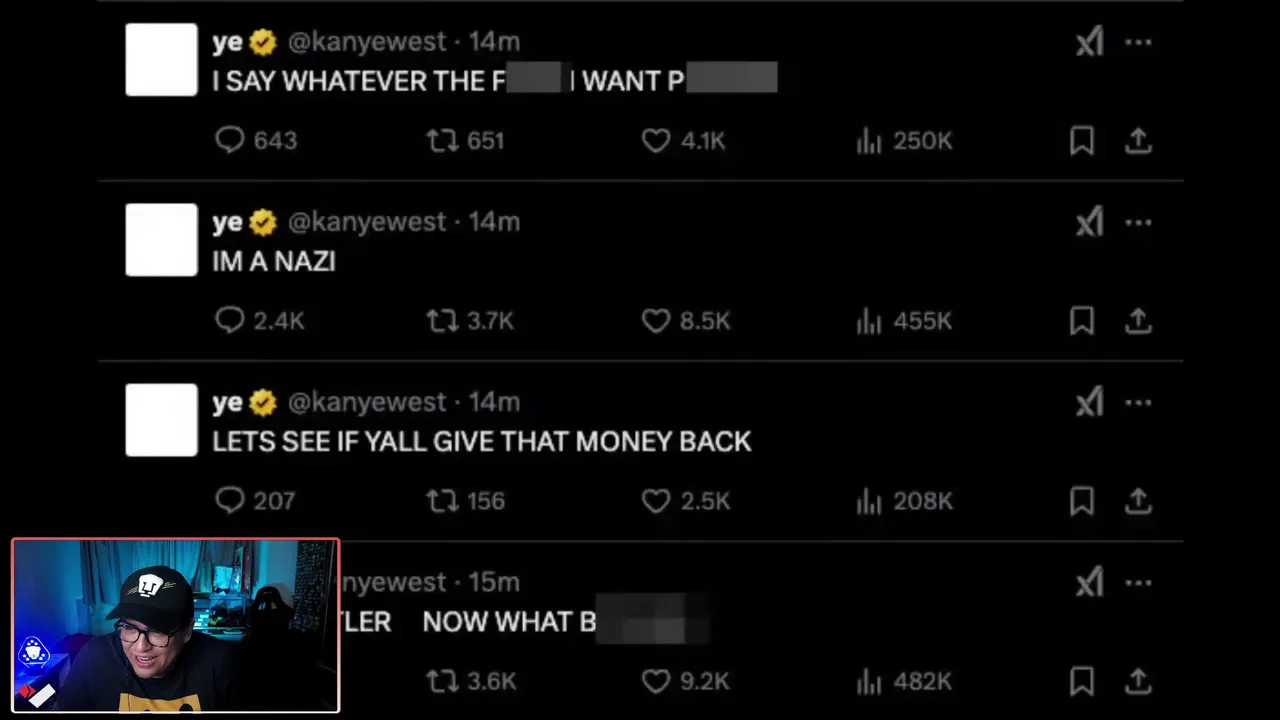1280x720 pixels.
Task: Bookmark the MONEY BACK post
Action: [x=1082, y=501]
